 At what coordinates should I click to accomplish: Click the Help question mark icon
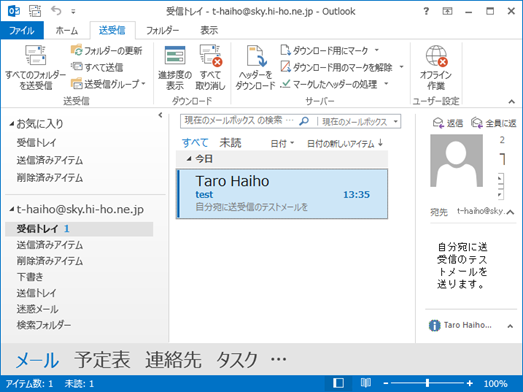pyautogui.click(x=426, y=11)
